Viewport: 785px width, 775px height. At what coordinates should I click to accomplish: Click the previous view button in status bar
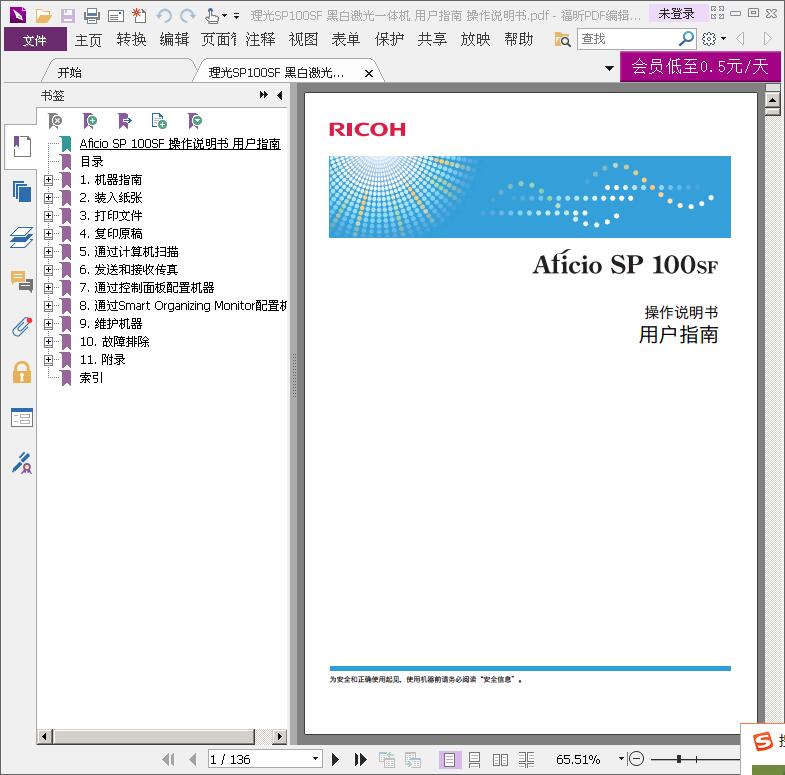pos(387,759)
